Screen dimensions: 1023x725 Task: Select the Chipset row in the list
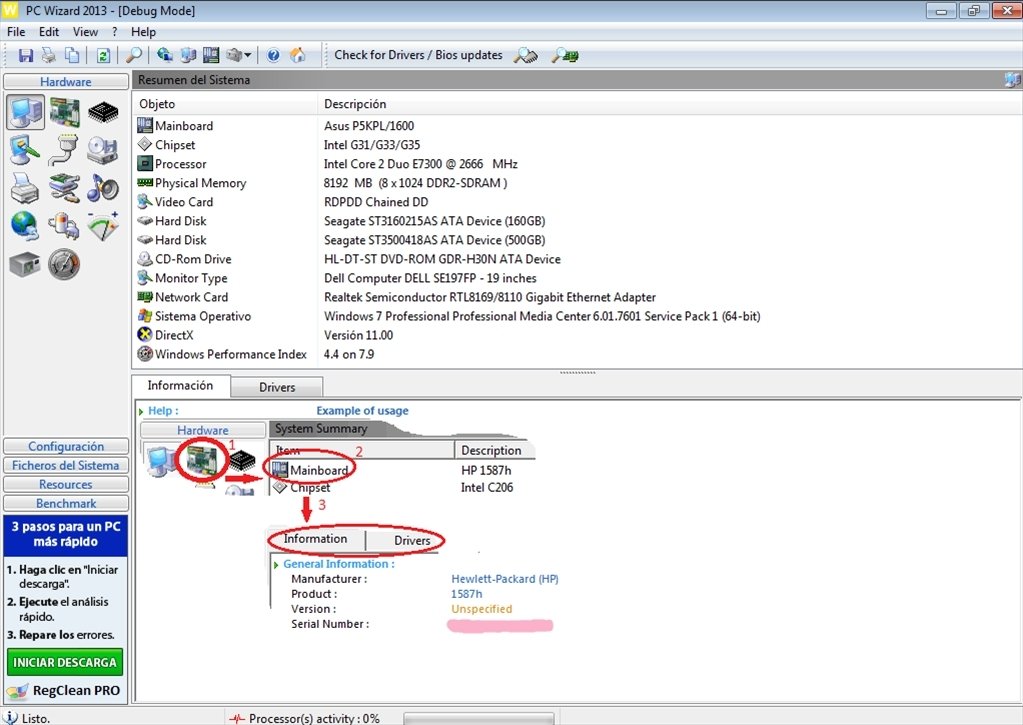[577, 145]
